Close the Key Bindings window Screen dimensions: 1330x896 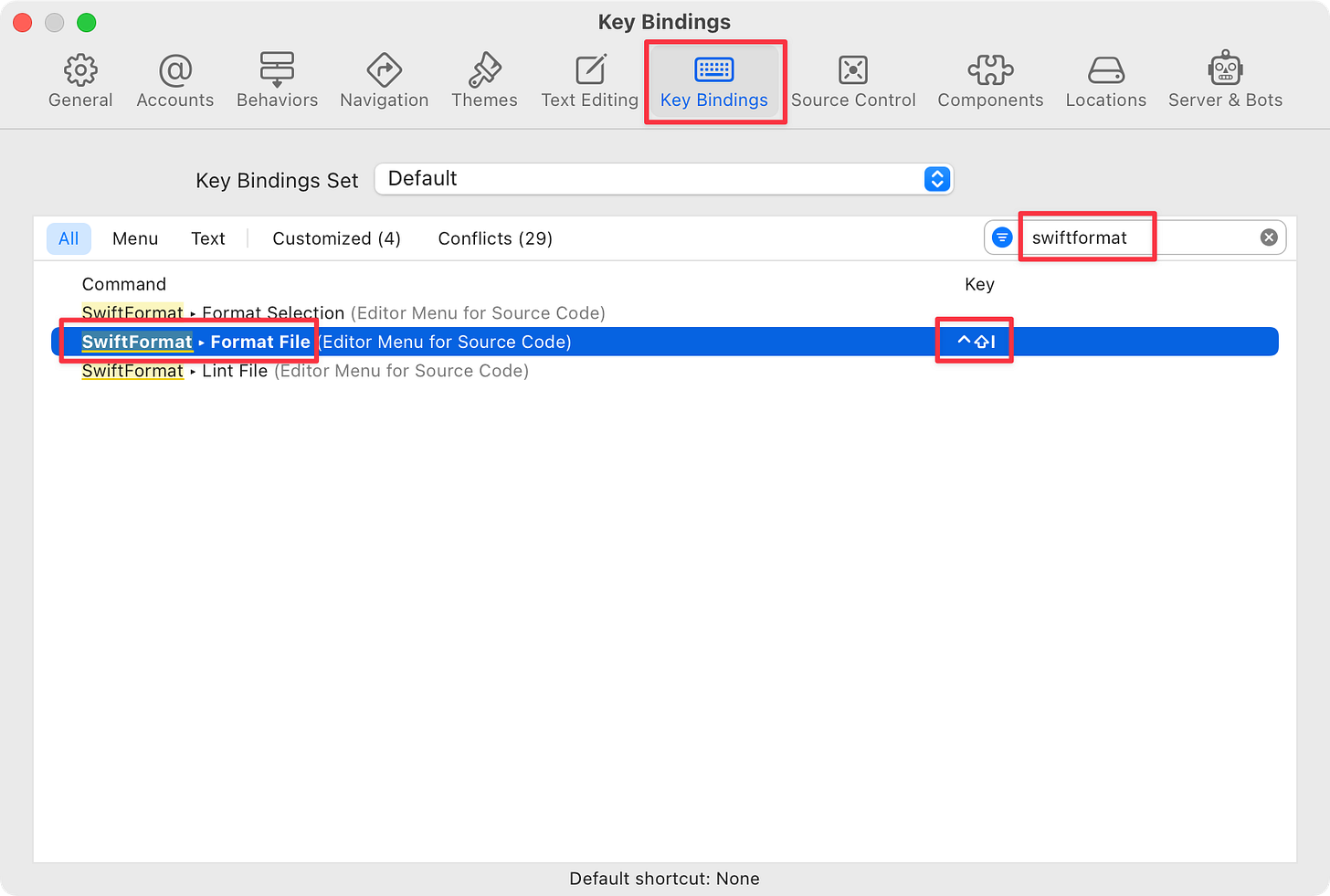tap(23, 23)
